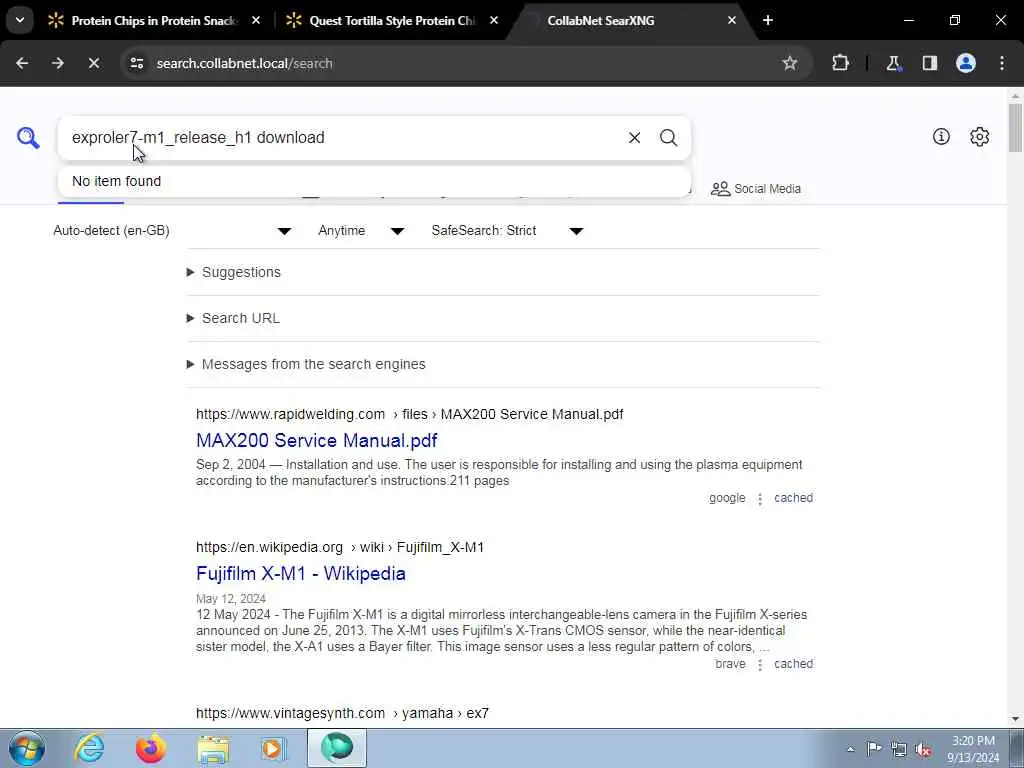Click the muted volume tray icon
Screen dimensions: 1024x768
pos(923,749)
